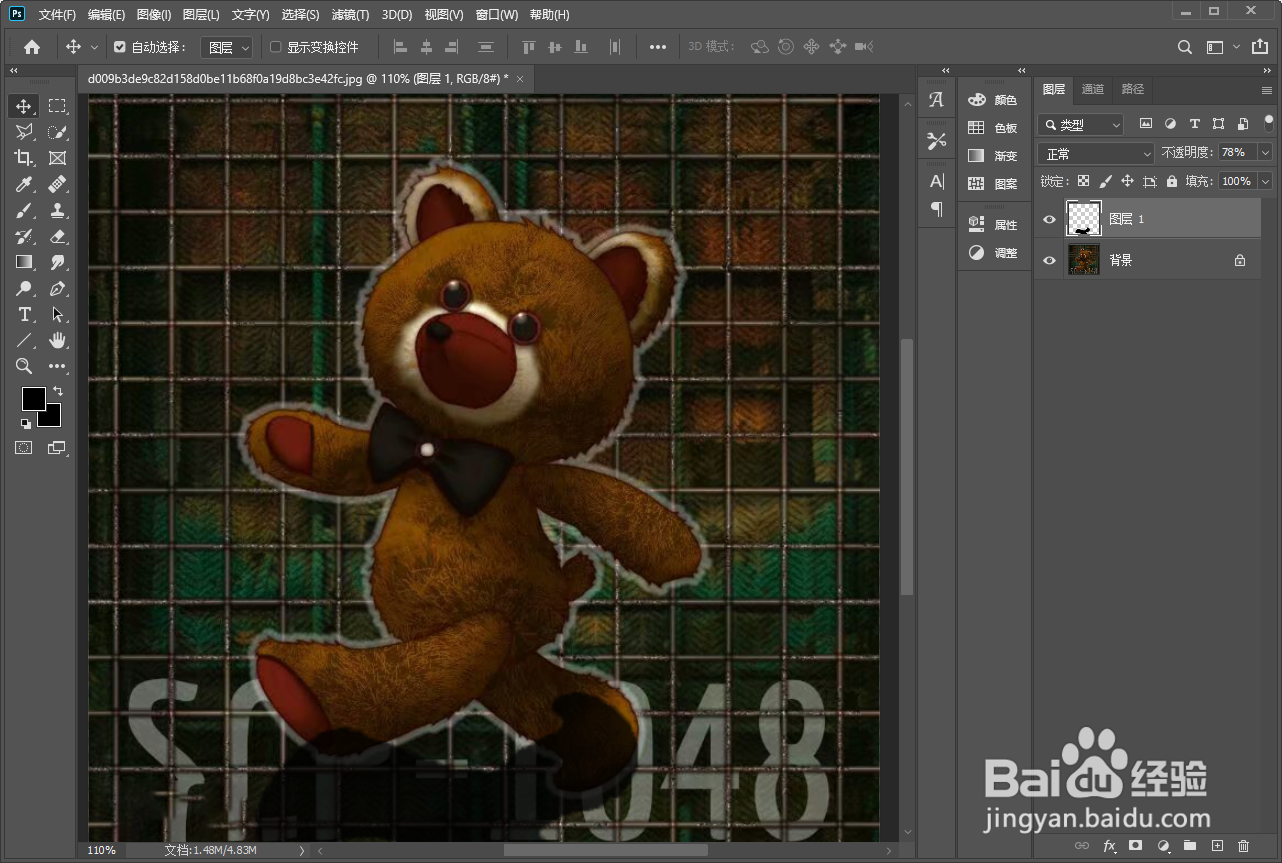Image resolution: width=1282 pixels, height=863 pixels.
Task: Toggle Quick Mask mode
Action: [23, 448]
